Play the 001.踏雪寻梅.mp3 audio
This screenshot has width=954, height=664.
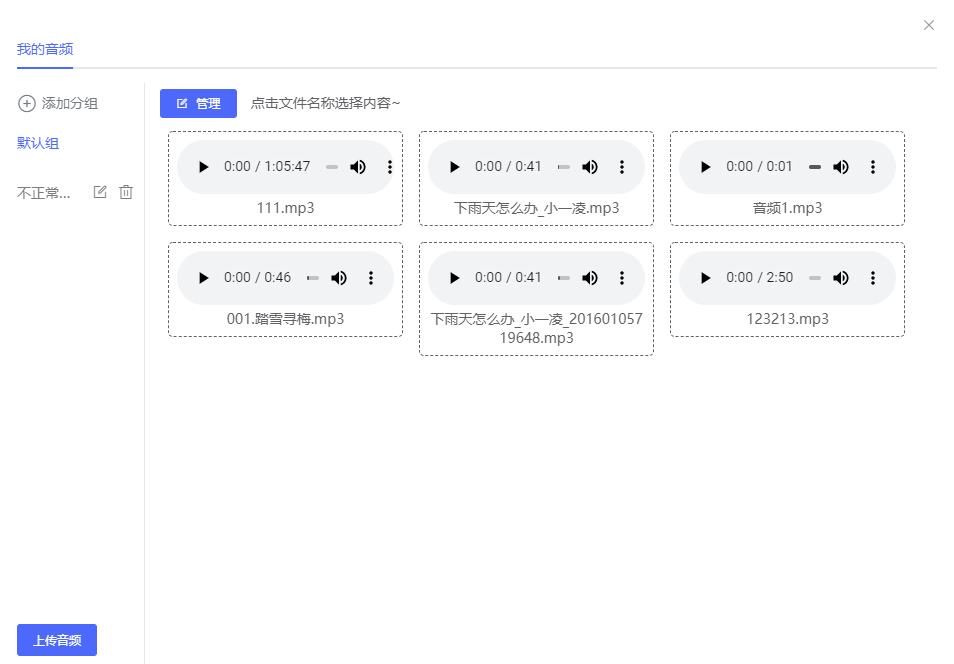click(204, 278)
